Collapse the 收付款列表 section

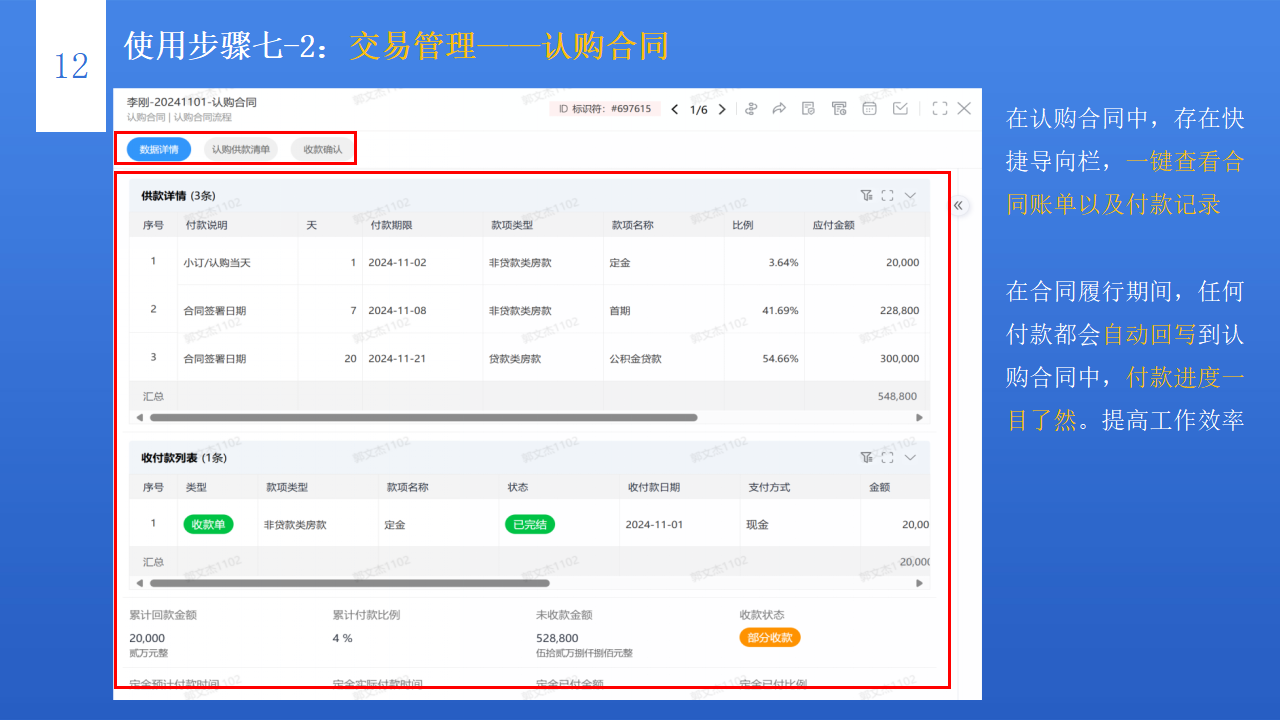pos(908,457)
